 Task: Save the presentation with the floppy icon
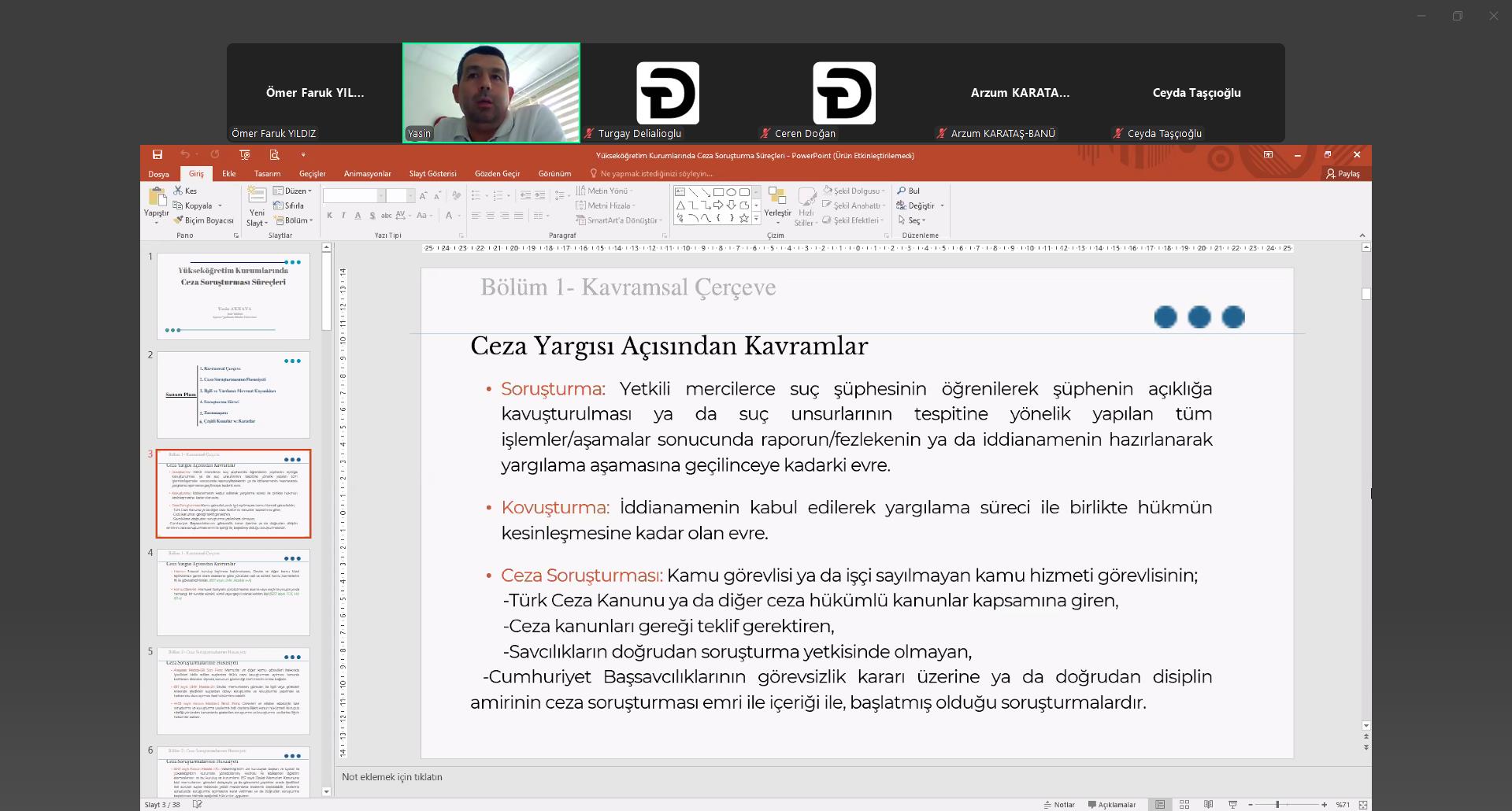pos(157,155)
